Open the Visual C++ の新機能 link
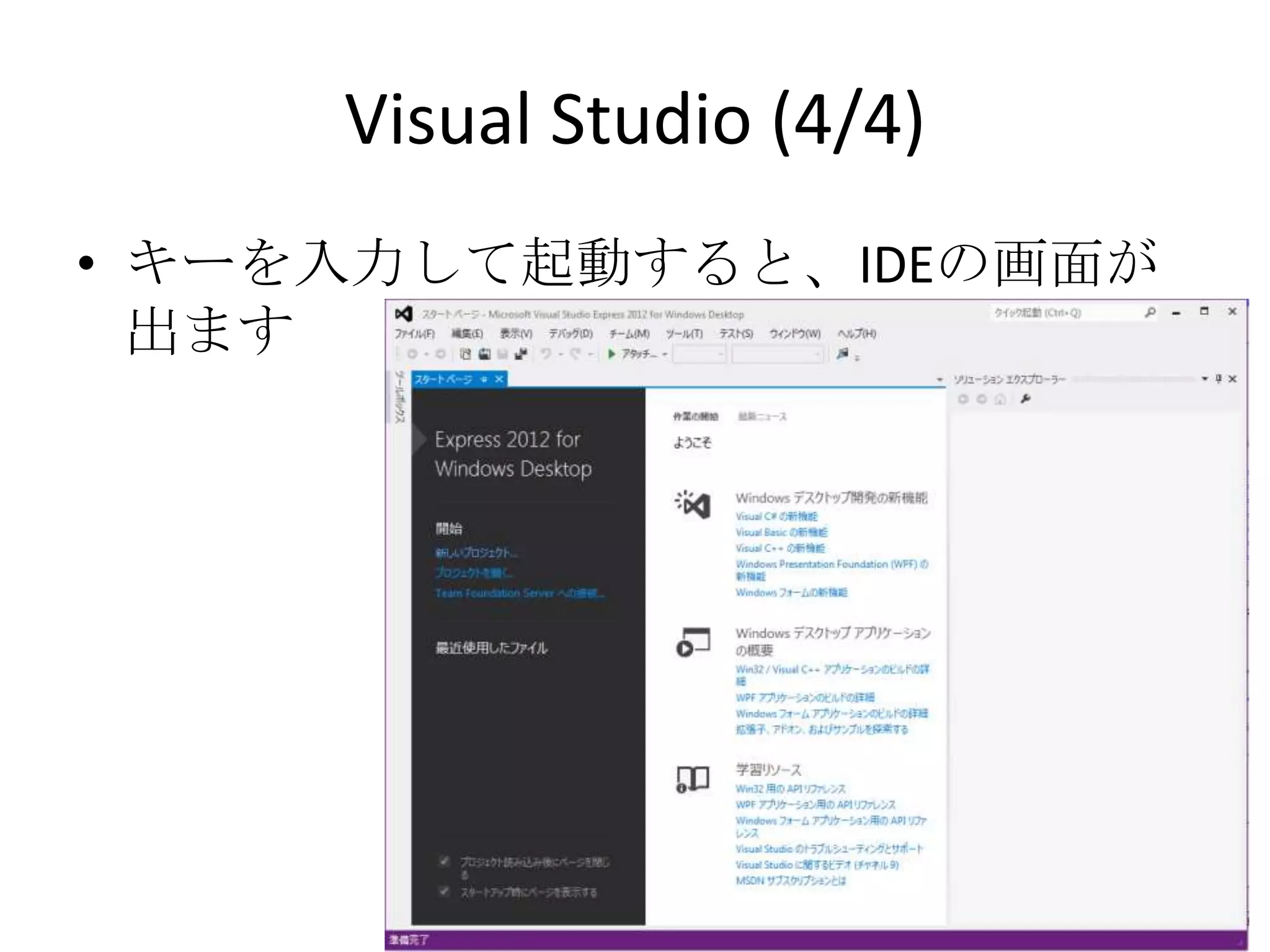 click(780, 549)
